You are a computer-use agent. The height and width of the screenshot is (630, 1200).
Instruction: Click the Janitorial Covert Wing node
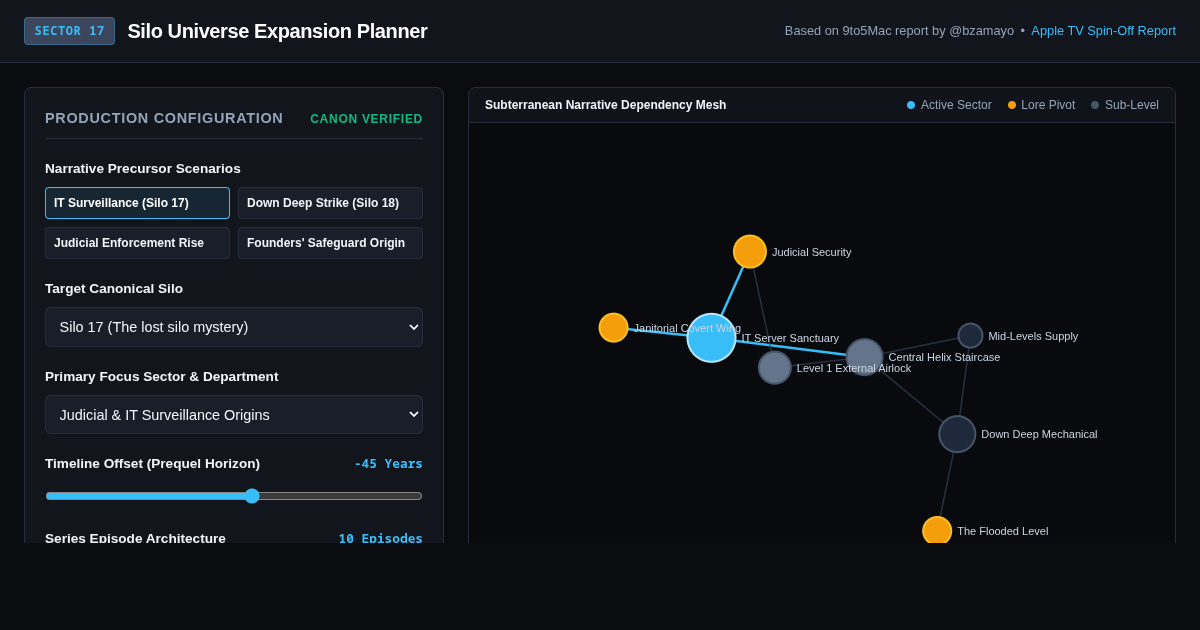613,328
